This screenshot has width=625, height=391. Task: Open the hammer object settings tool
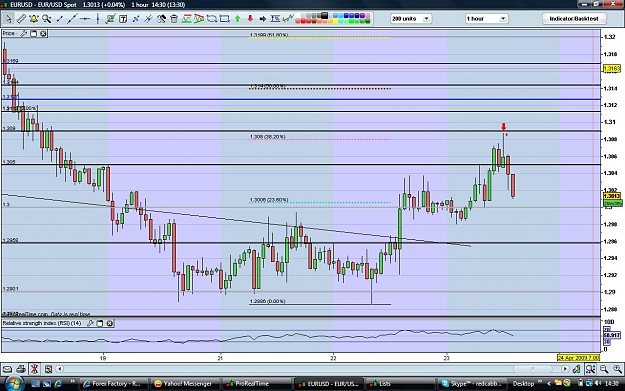[161, 19]
